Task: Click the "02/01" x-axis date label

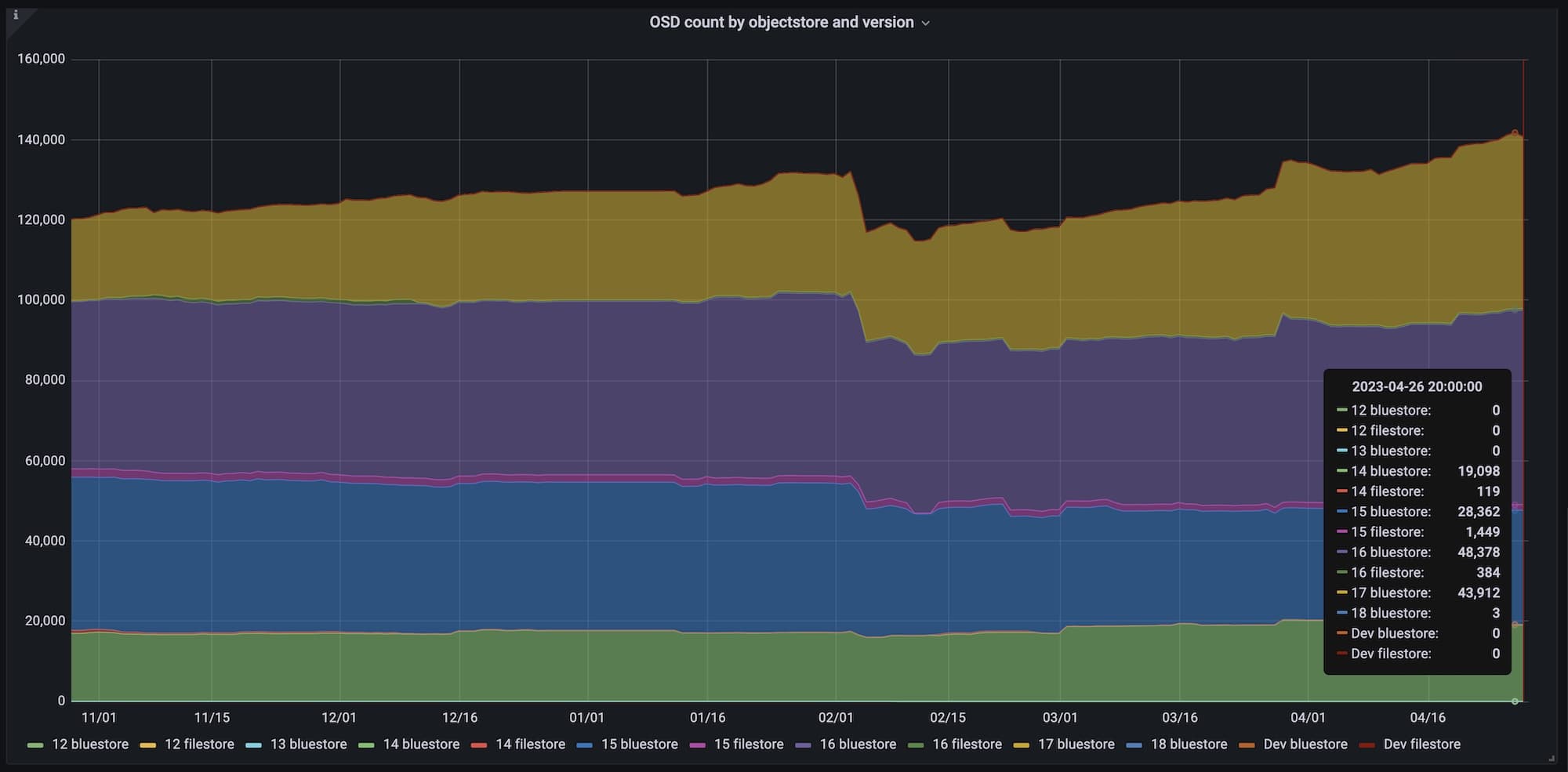Action: point(835,718)
